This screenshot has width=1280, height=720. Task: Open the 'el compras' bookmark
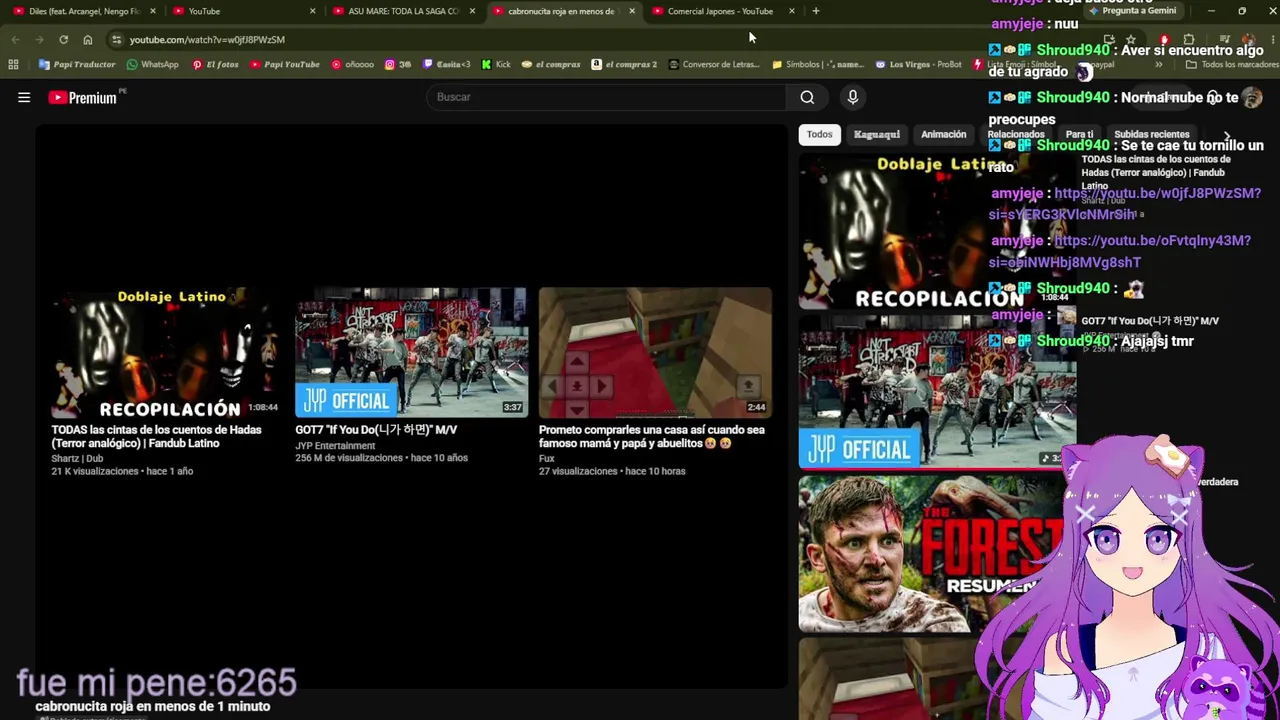551,64
